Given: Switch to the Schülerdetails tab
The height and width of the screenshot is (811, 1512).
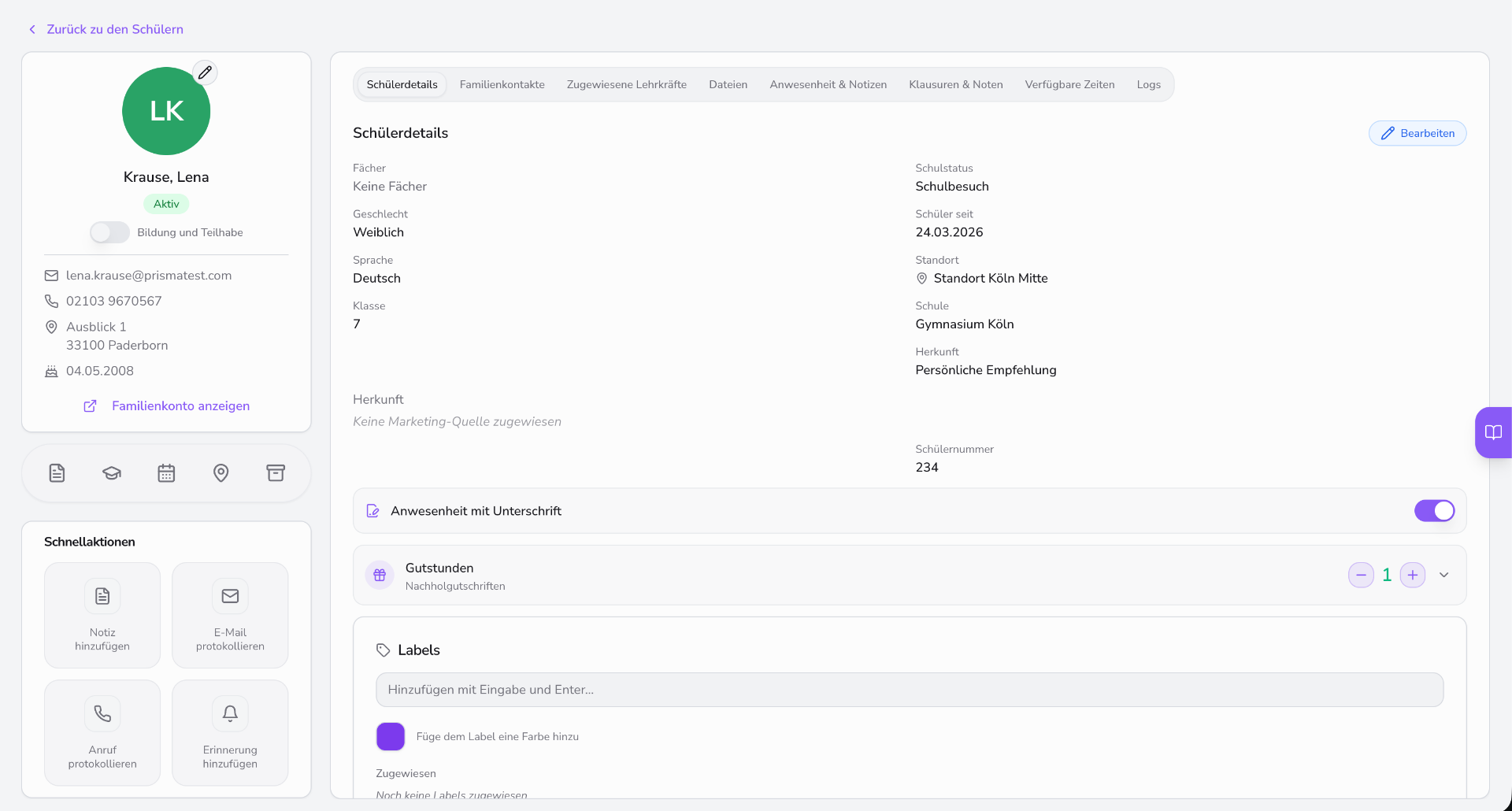Looking at the screenshot, I should (x=402, y=84).
